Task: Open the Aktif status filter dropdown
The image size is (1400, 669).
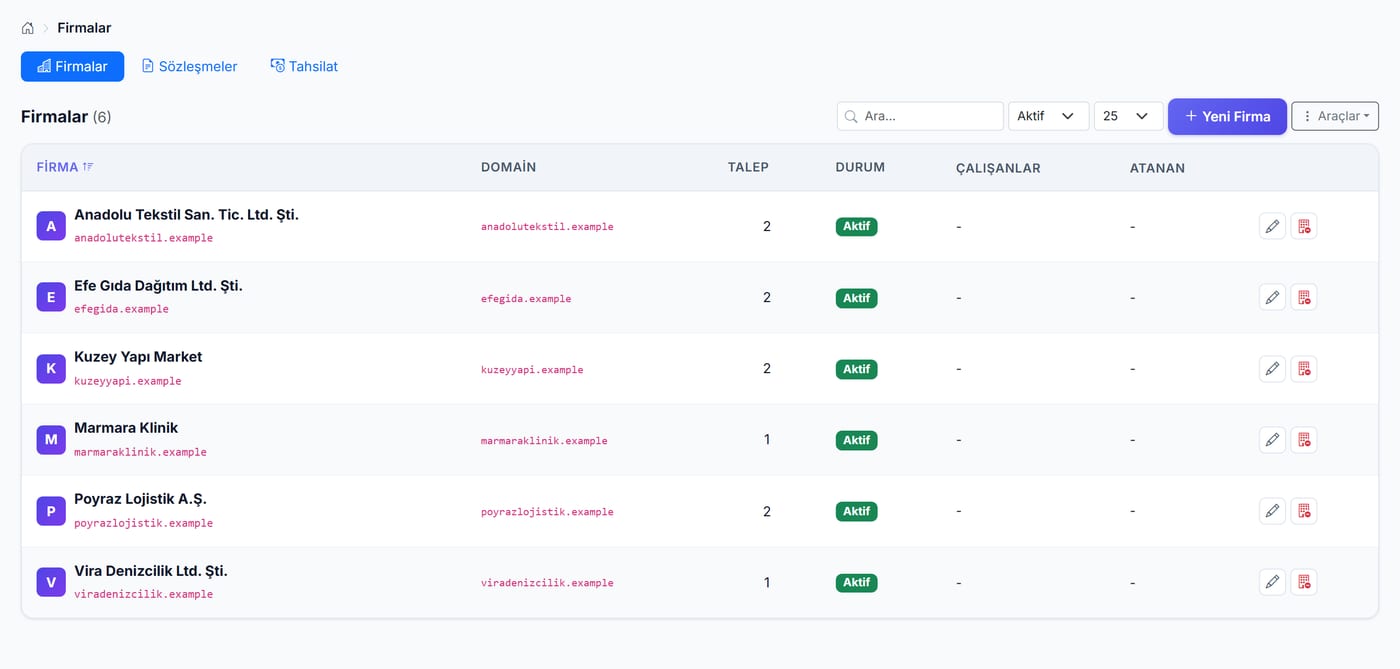Action: [1048, 116]
